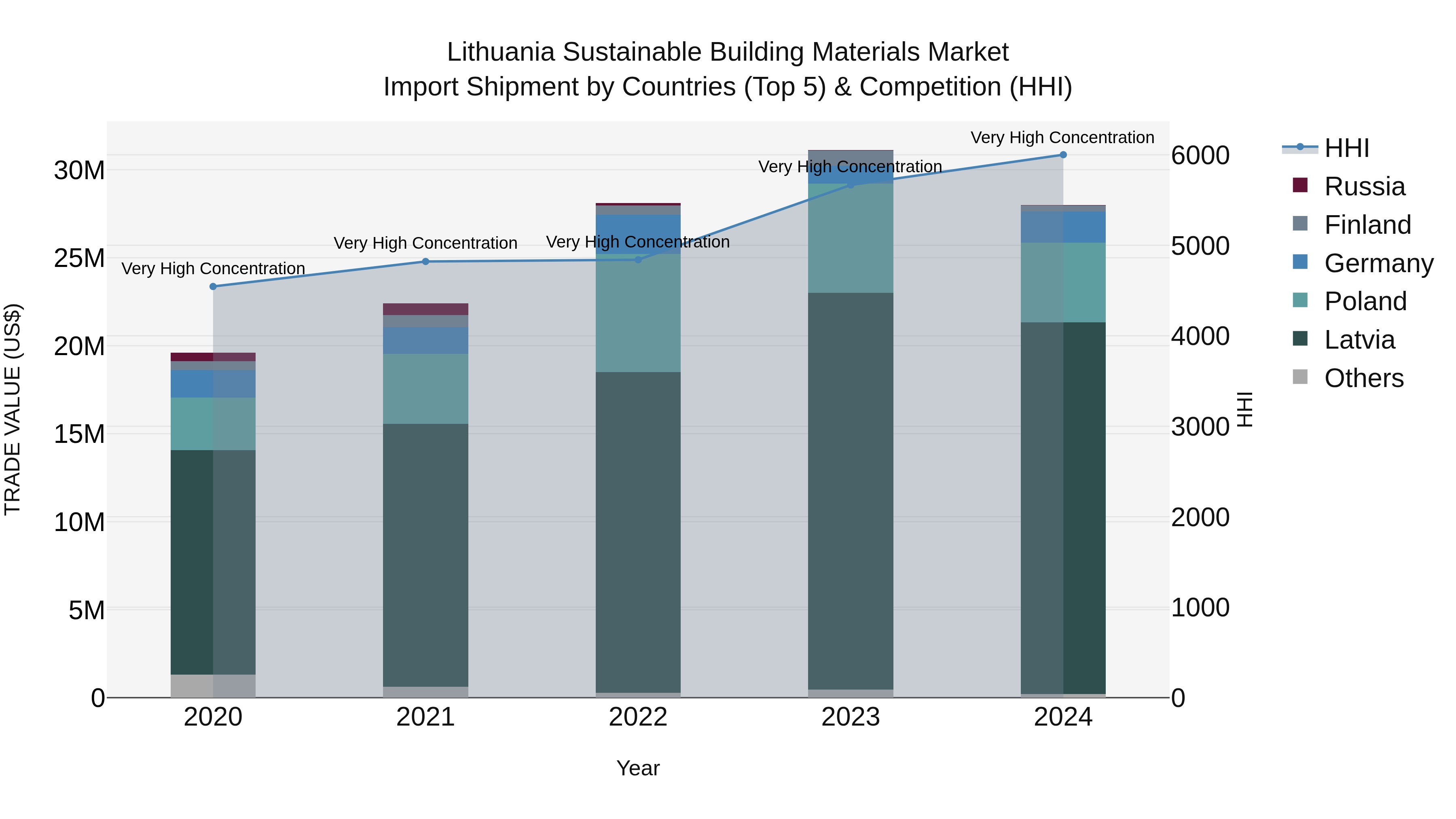Toggle the Poland legend entry
Image resolution: width=1456 pixels, height=819 pixels.
[x=1349, y=301]
